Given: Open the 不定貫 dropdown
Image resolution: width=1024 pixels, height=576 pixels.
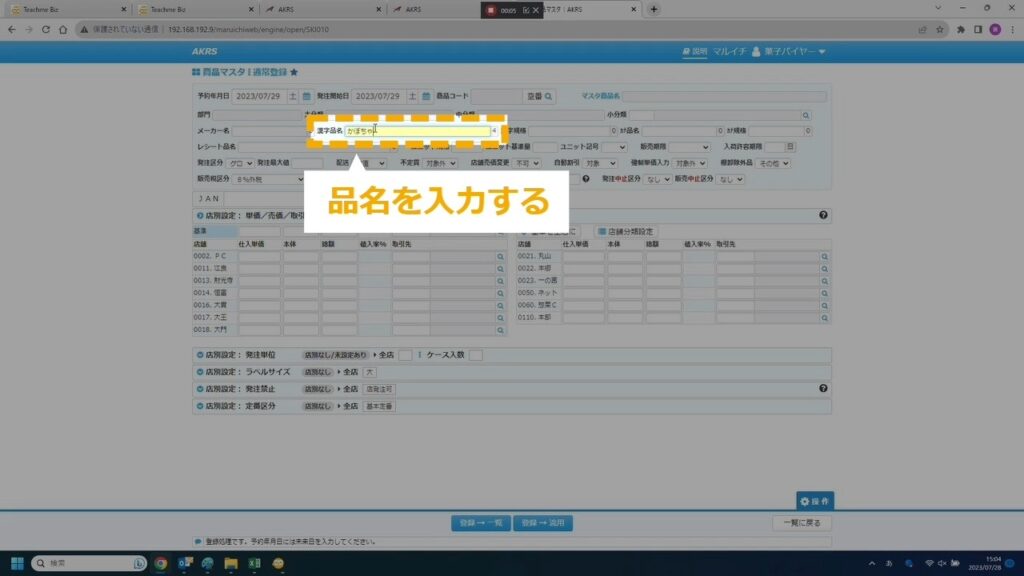Looking at the screenshot, I should click(x=440, y=163).
